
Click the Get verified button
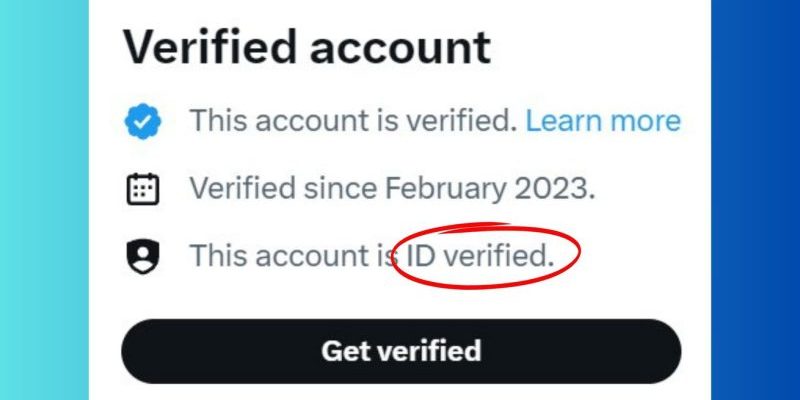coord(401,351)
